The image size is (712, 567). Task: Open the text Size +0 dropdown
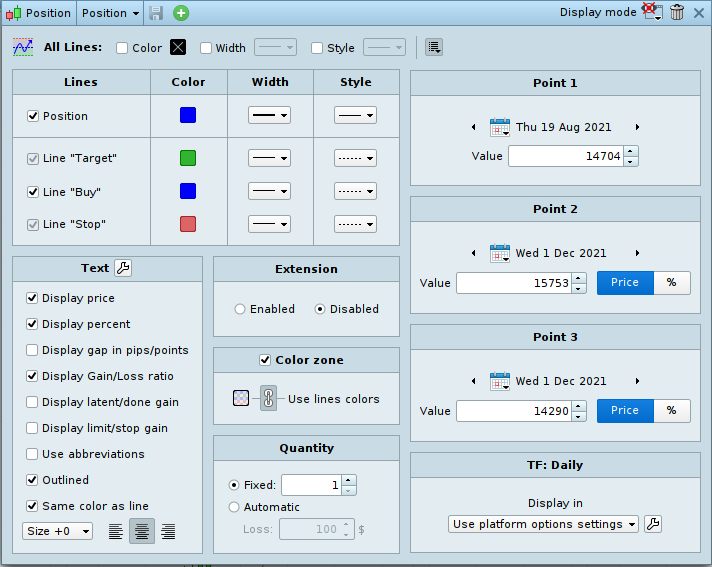coord(57,531)
